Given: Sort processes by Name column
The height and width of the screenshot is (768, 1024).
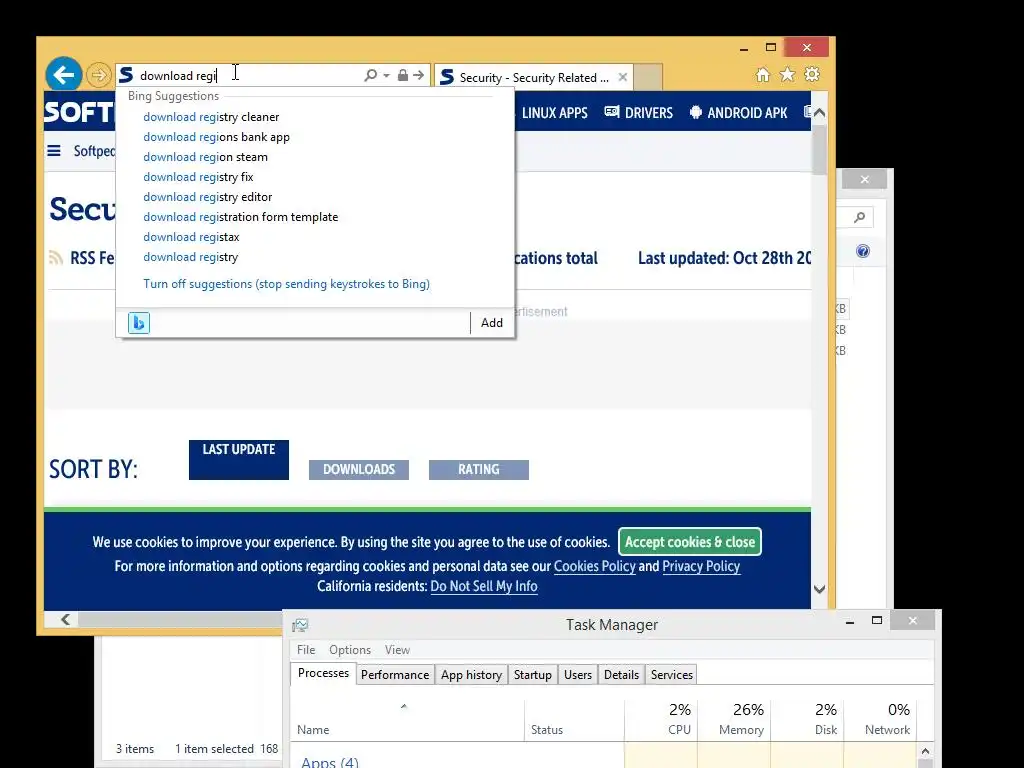Looking at the screenshot, I should coord(407,720).
